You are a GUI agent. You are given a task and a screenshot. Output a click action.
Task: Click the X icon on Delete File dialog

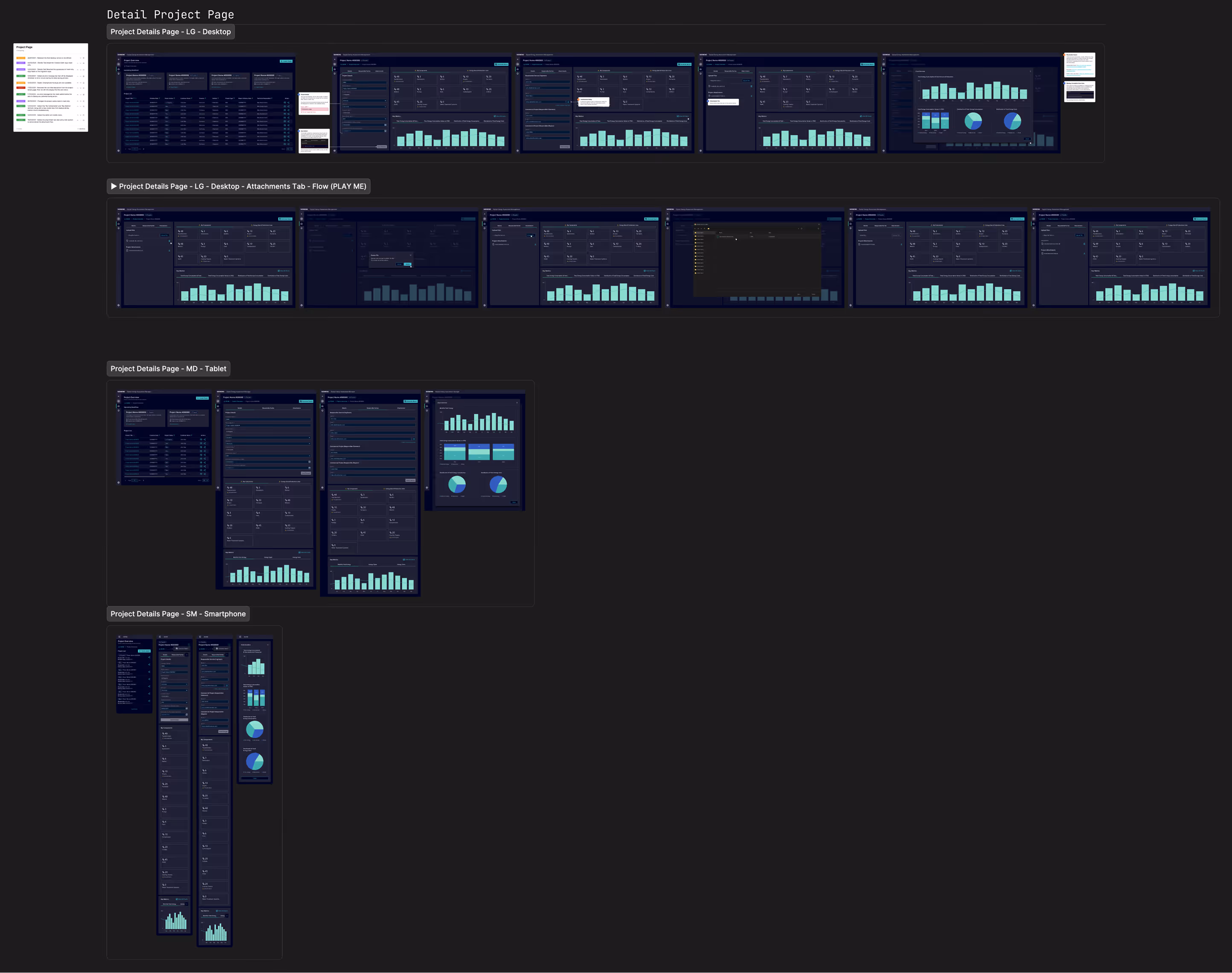[411, 255]
